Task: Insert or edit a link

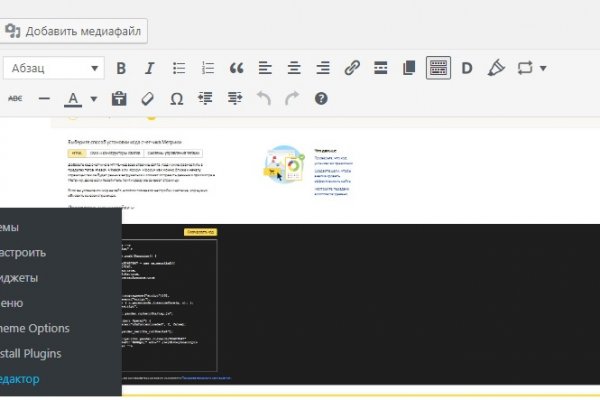Action: coord(352,68)
